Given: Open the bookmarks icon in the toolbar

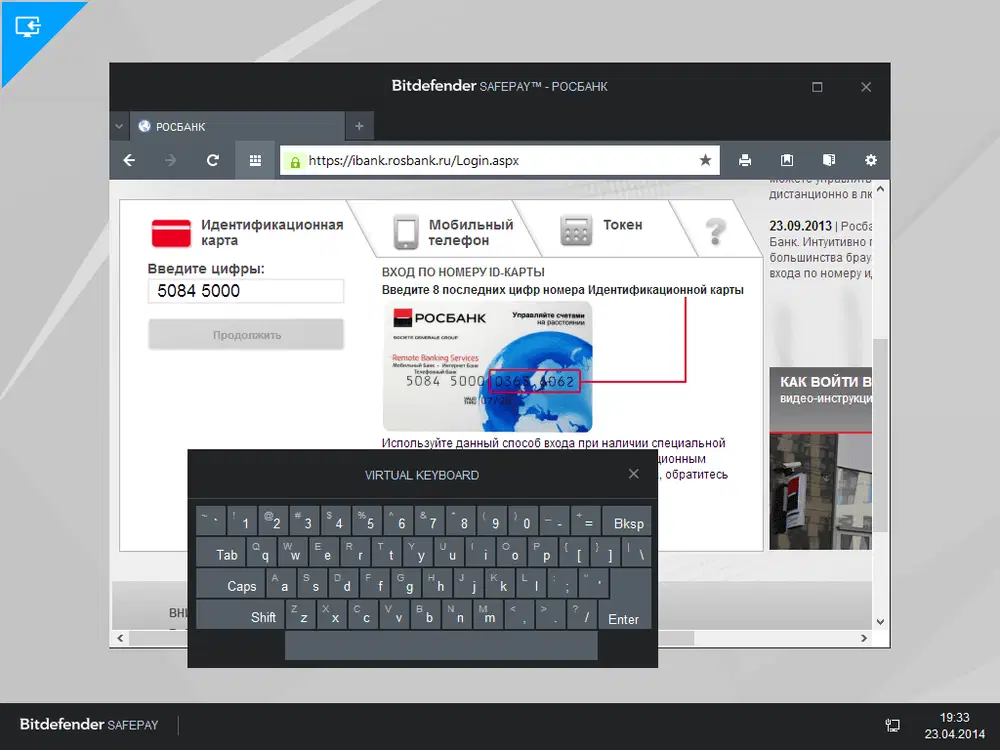Looking at the screenshot, I should [x=786, y=160].
